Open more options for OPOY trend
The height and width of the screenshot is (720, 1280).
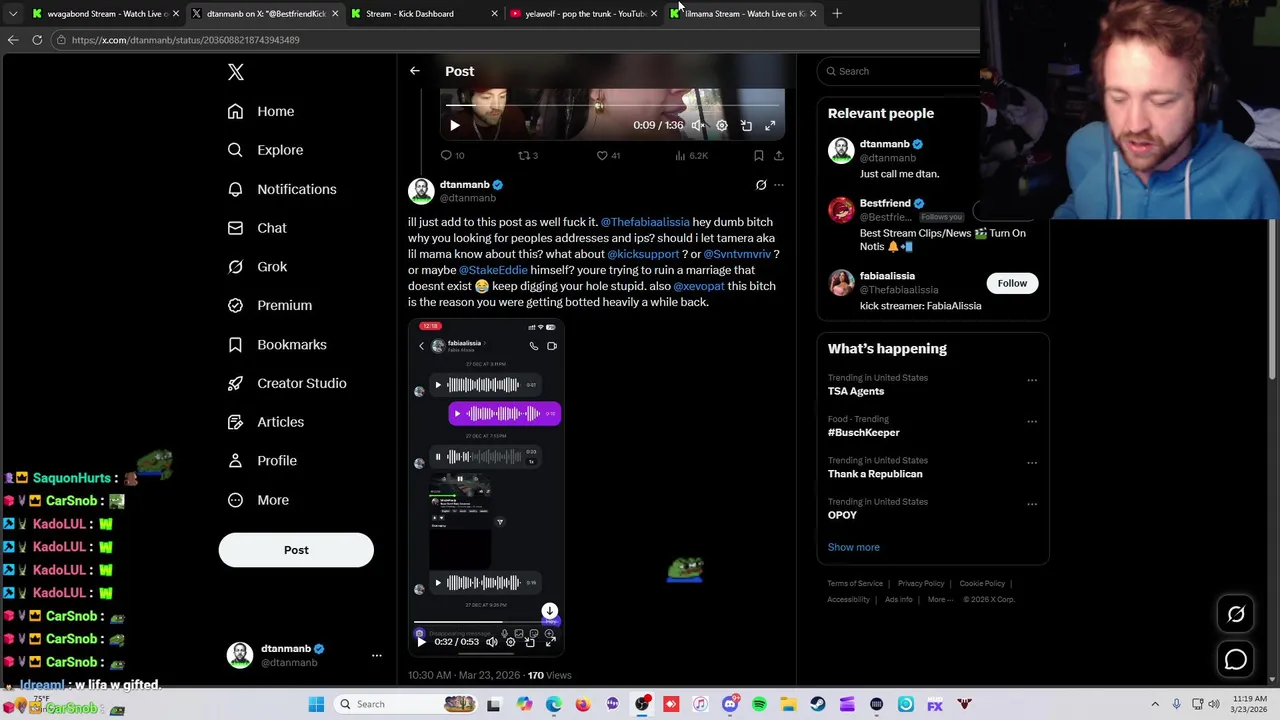[1032, 504]
